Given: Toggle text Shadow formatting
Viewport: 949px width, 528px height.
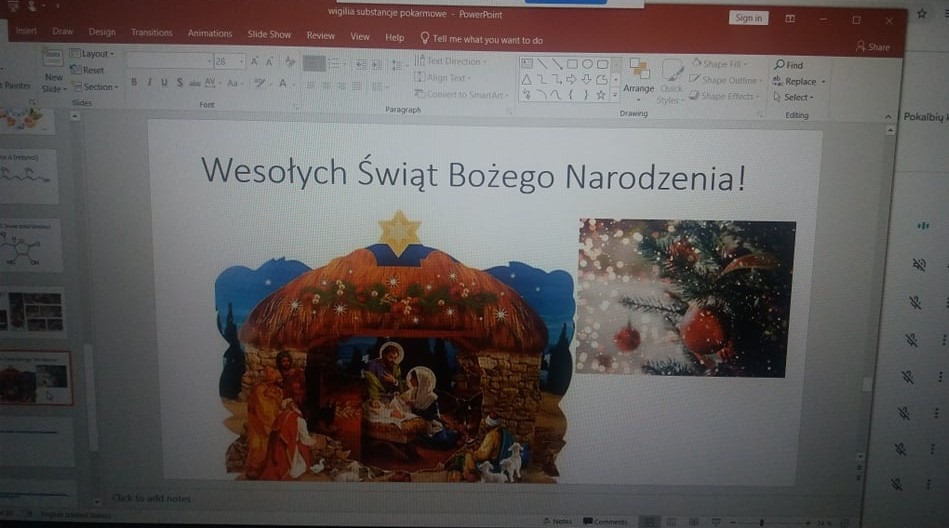Looking at the screenshot, I should pos(180,83).
